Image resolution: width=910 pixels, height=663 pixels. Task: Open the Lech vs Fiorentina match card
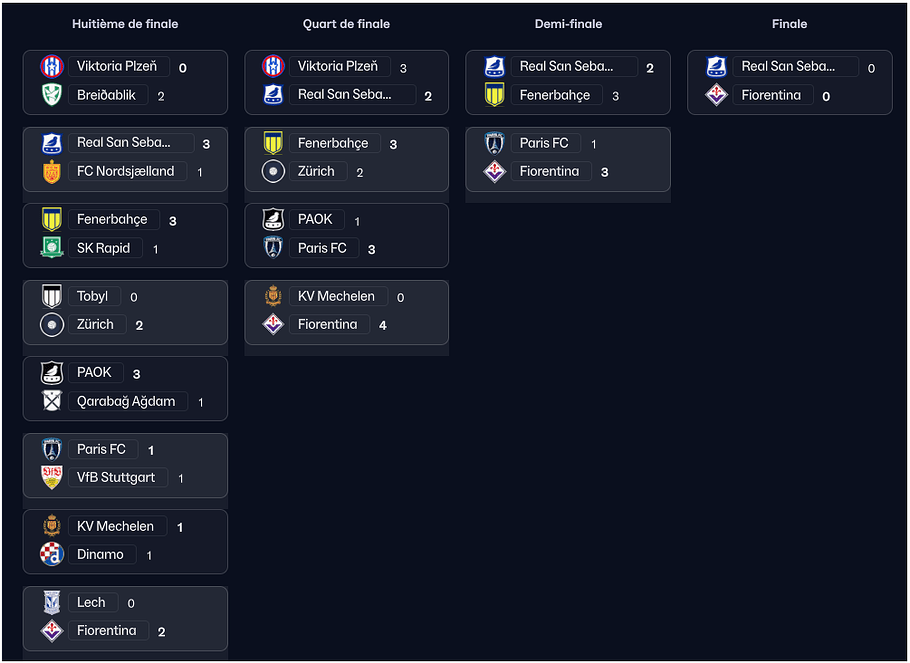click(x=125, y=618)
